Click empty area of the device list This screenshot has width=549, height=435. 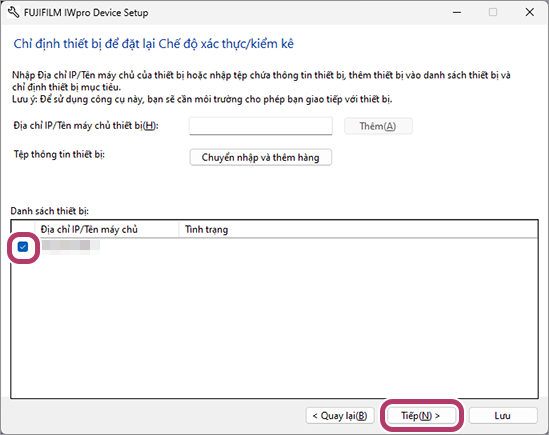274,326
